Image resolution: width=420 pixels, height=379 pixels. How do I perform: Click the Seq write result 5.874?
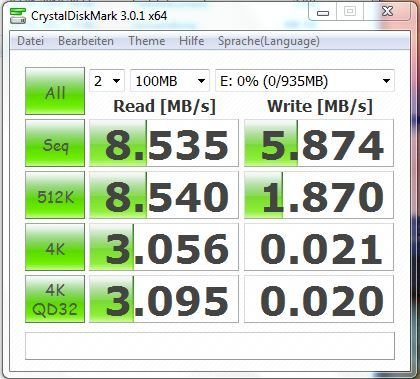[x=319, y=143]
